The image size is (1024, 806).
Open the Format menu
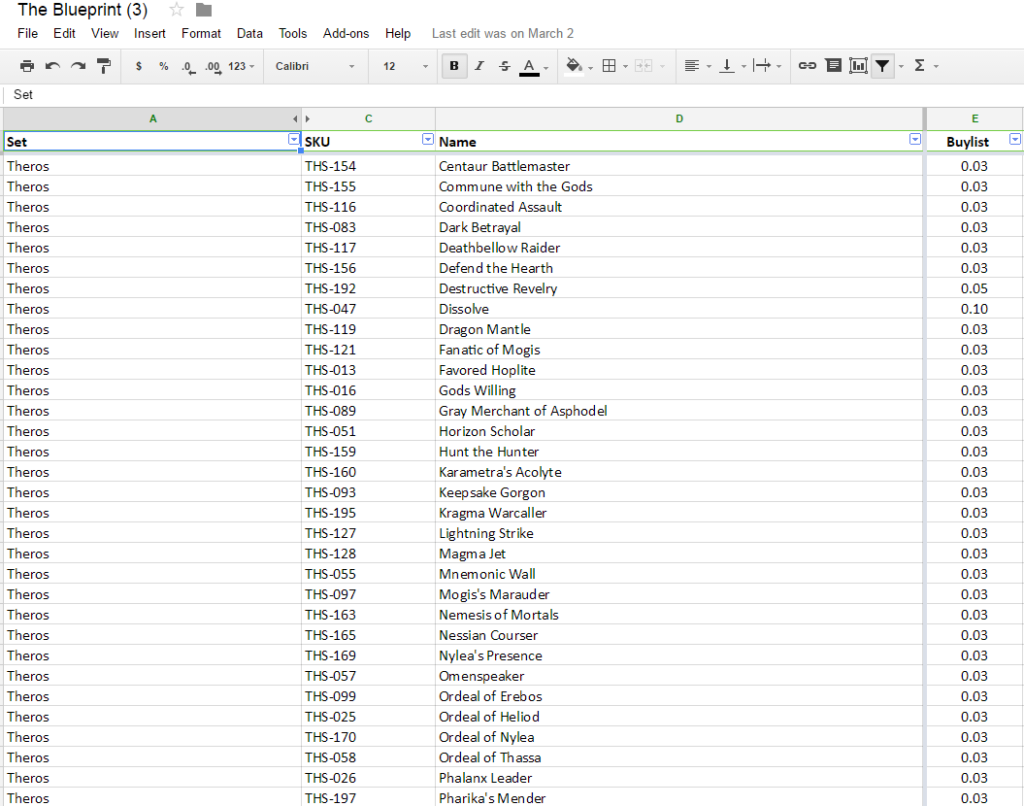pyautogui.click(x=201, y=33)
